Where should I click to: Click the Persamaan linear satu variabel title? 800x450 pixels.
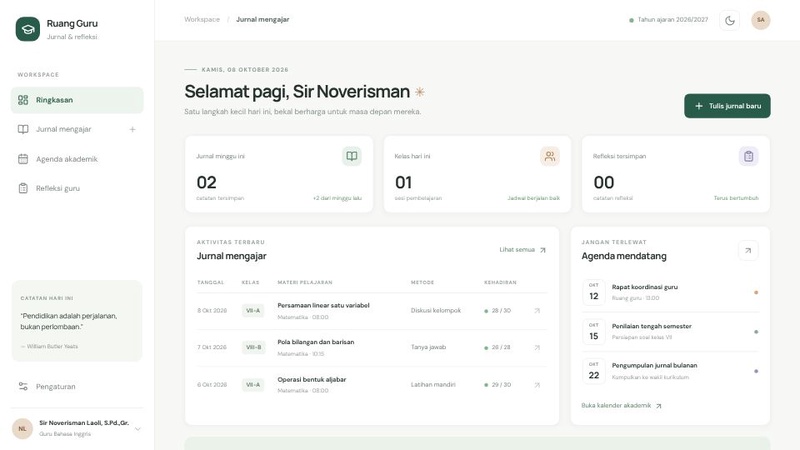[323, 305]
